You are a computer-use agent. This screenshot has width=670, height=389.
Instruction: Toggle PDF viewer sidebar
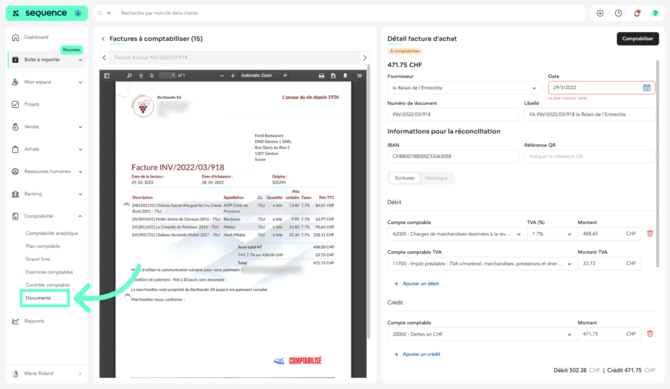[x=107, y=76]
